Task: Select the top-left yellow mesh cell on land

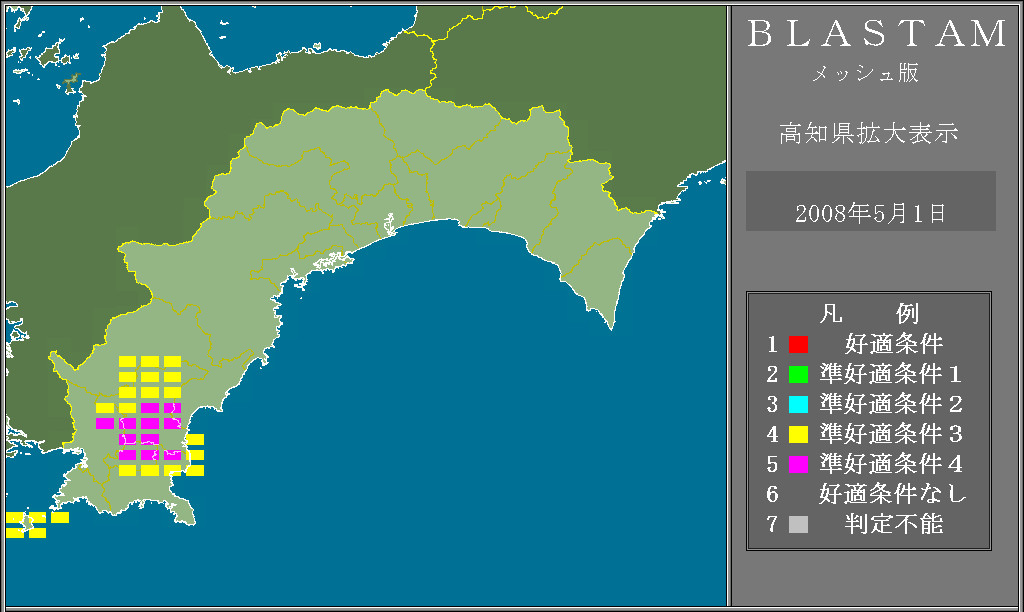Action: point(127,361)
